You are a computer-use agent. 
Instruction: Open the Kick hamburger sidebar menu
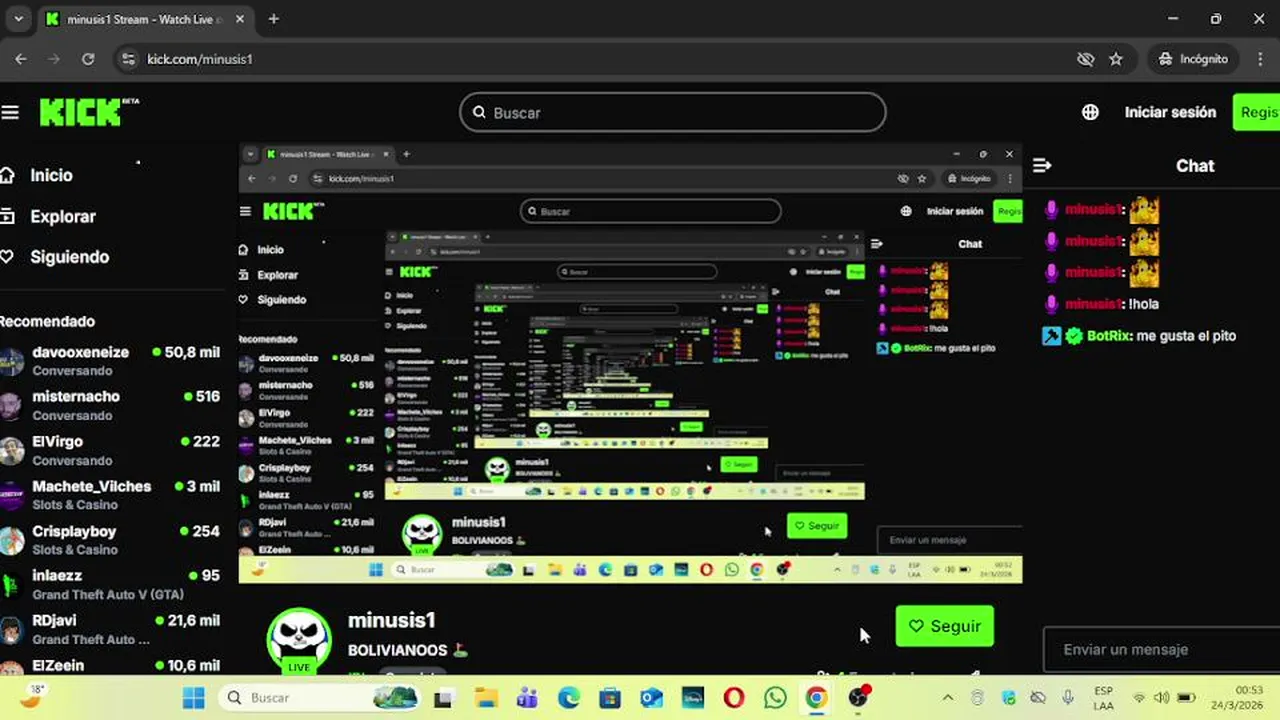click(x=10, y=113)
